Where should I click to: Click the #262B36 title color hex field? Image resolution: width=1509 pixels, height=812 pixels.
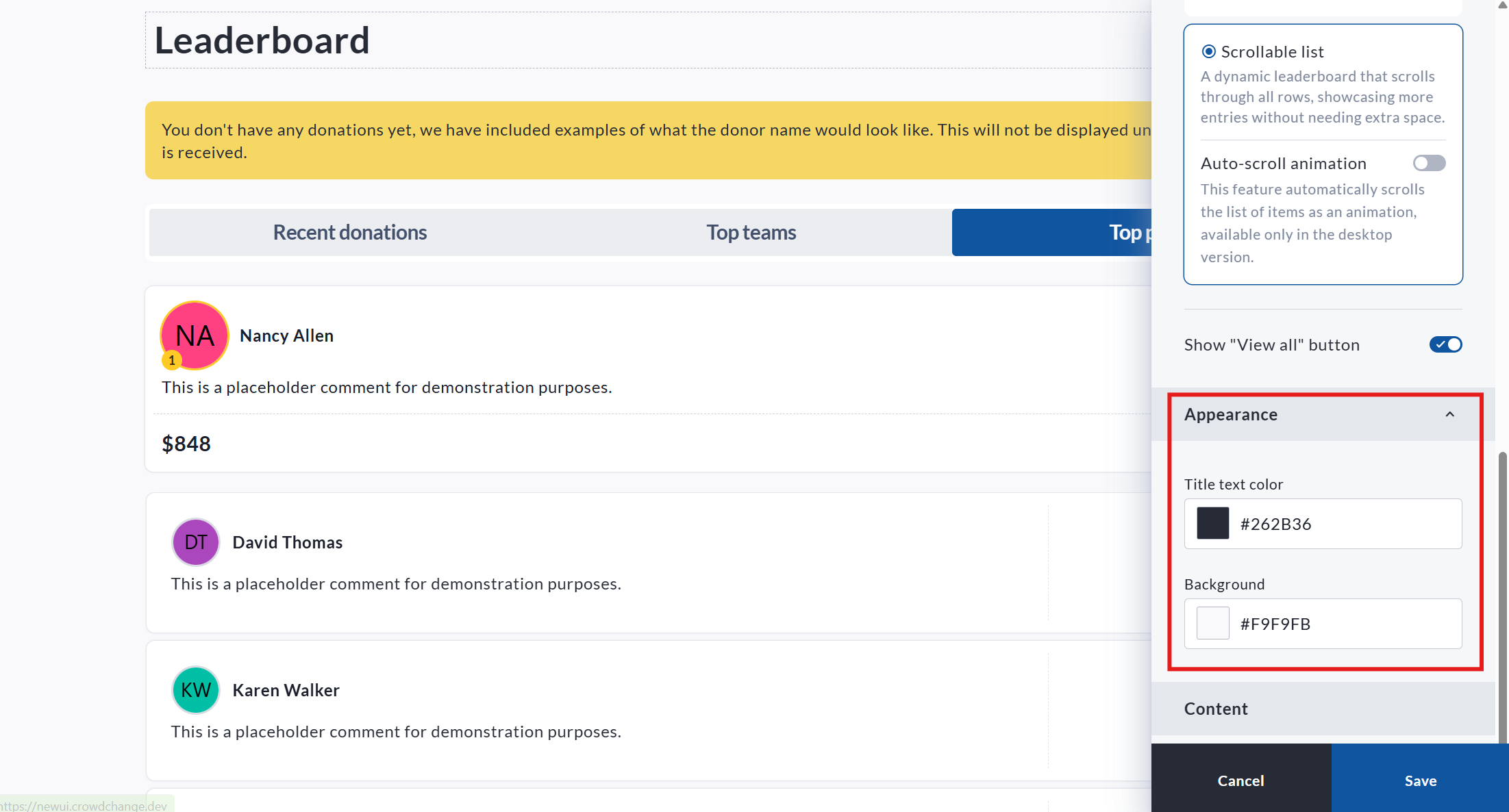(x=1343, y=524)
